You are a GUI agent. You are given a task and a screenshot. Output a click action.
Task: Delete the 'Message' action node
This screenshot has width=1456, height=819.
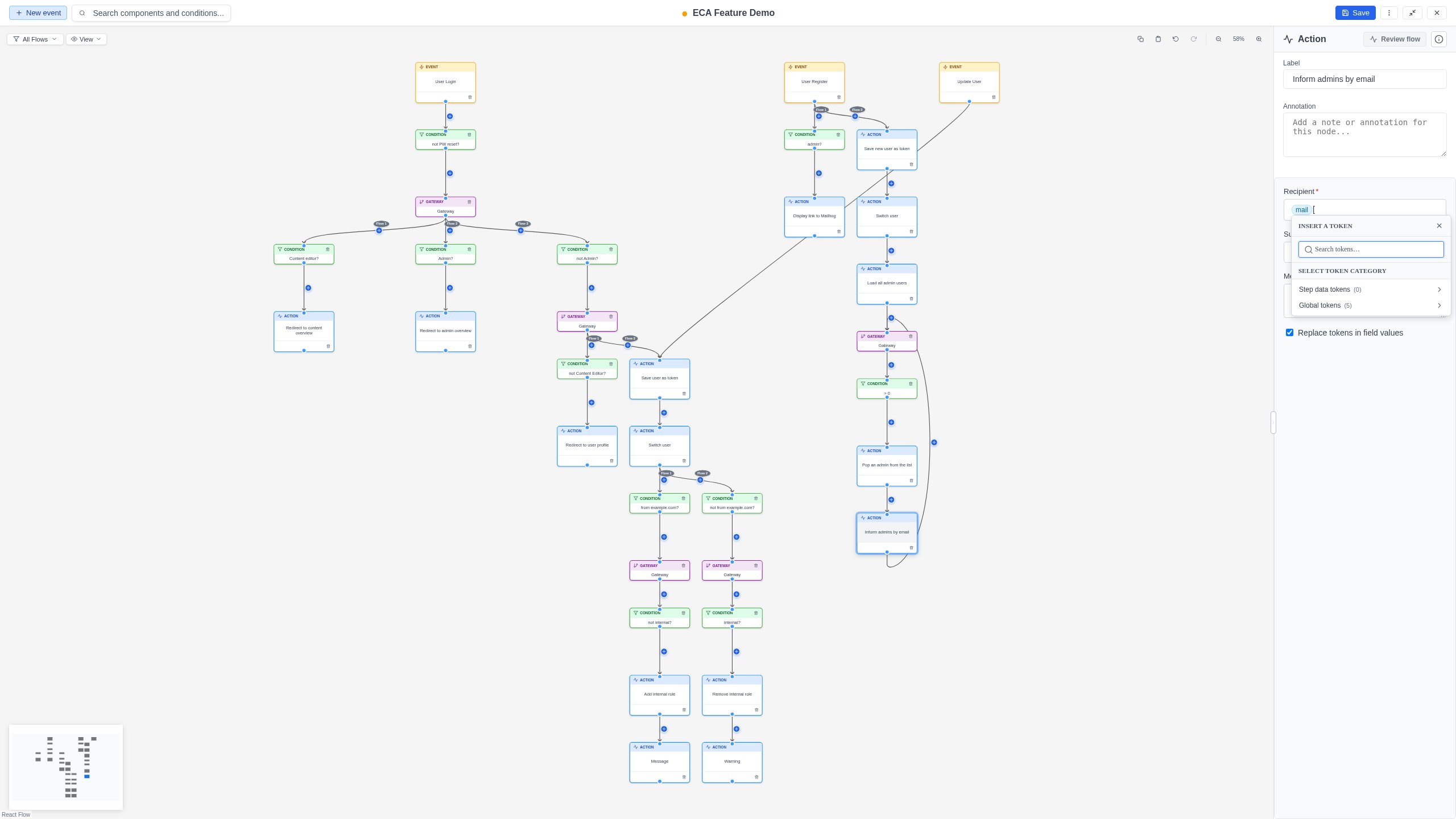tap(684, 777)
